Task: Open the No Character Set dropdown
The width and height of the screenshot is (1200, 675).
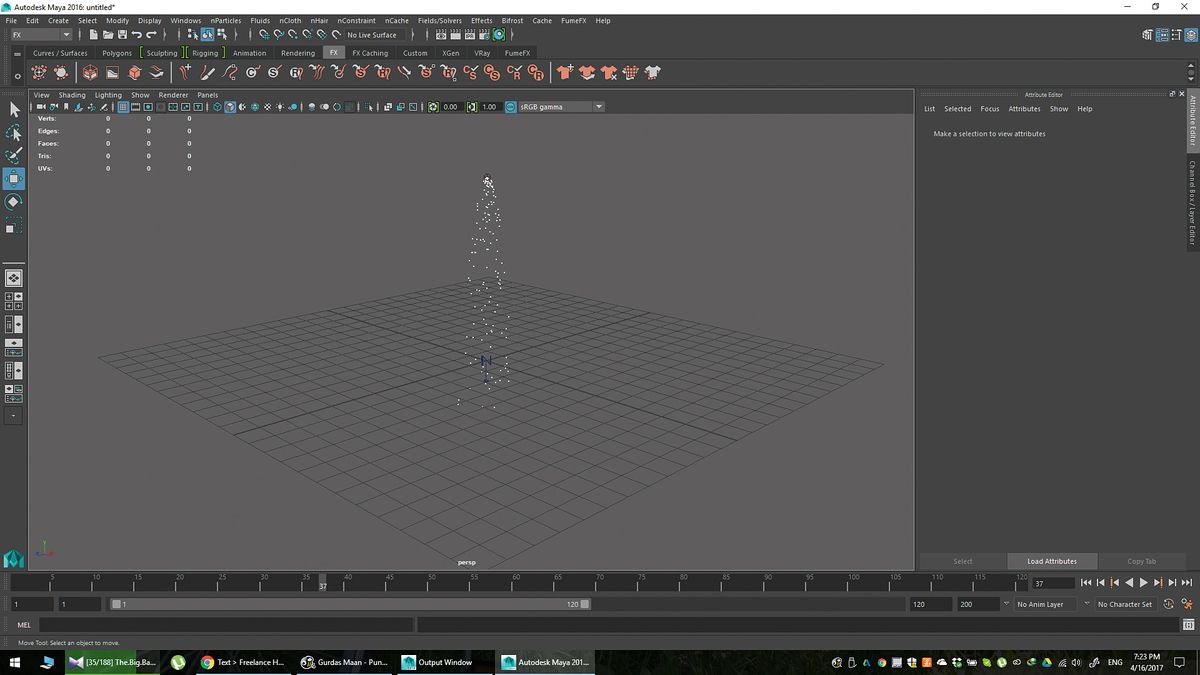Action: pyautogui.click(x=1125, y=604)
